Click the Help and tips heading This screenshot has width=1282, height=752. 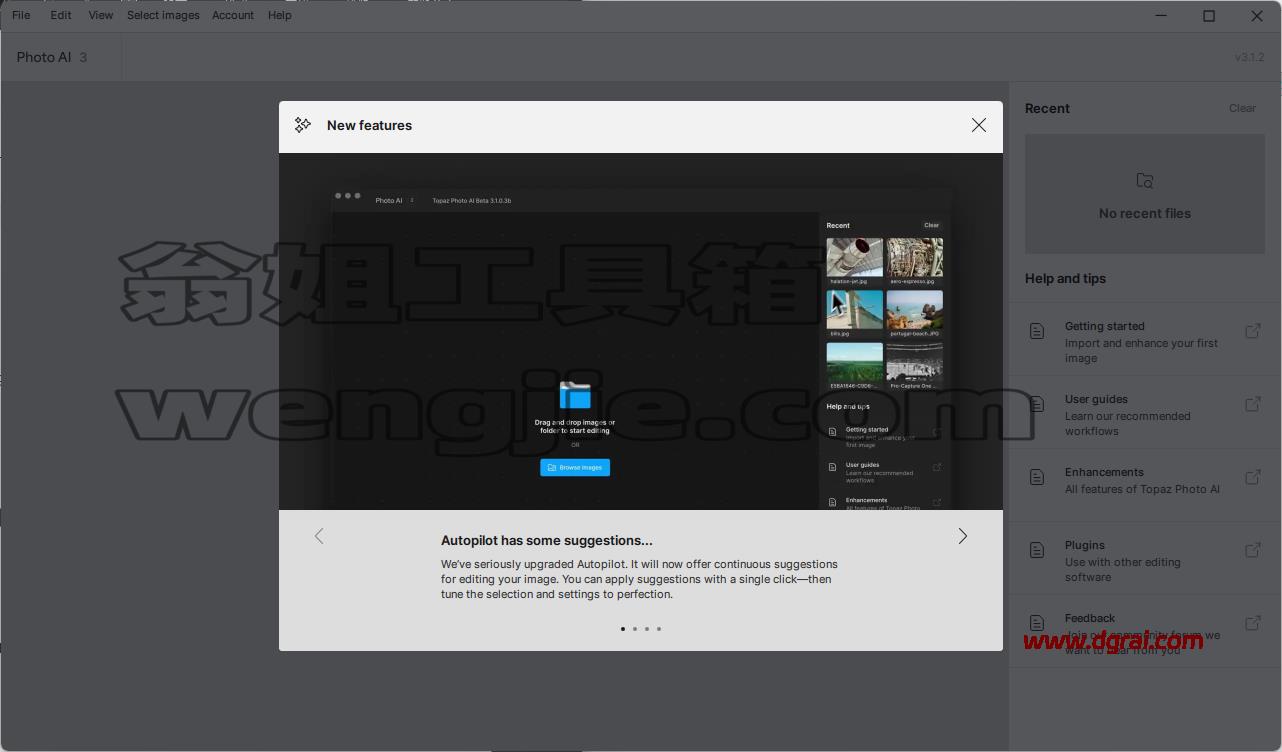coord(1065,278)
